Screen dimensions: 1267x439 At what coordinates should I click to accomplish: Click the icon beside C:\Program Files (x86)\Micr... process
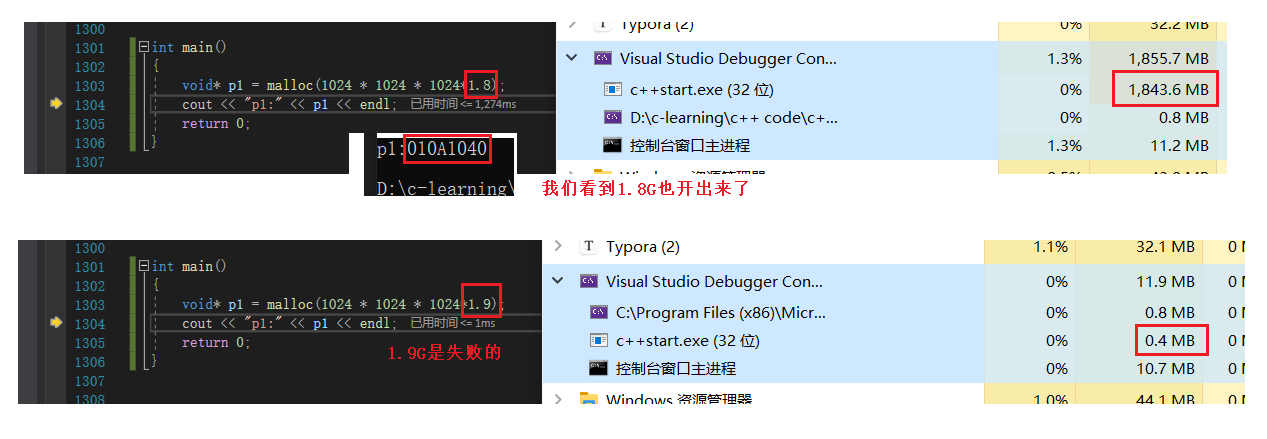click(599, 312)
